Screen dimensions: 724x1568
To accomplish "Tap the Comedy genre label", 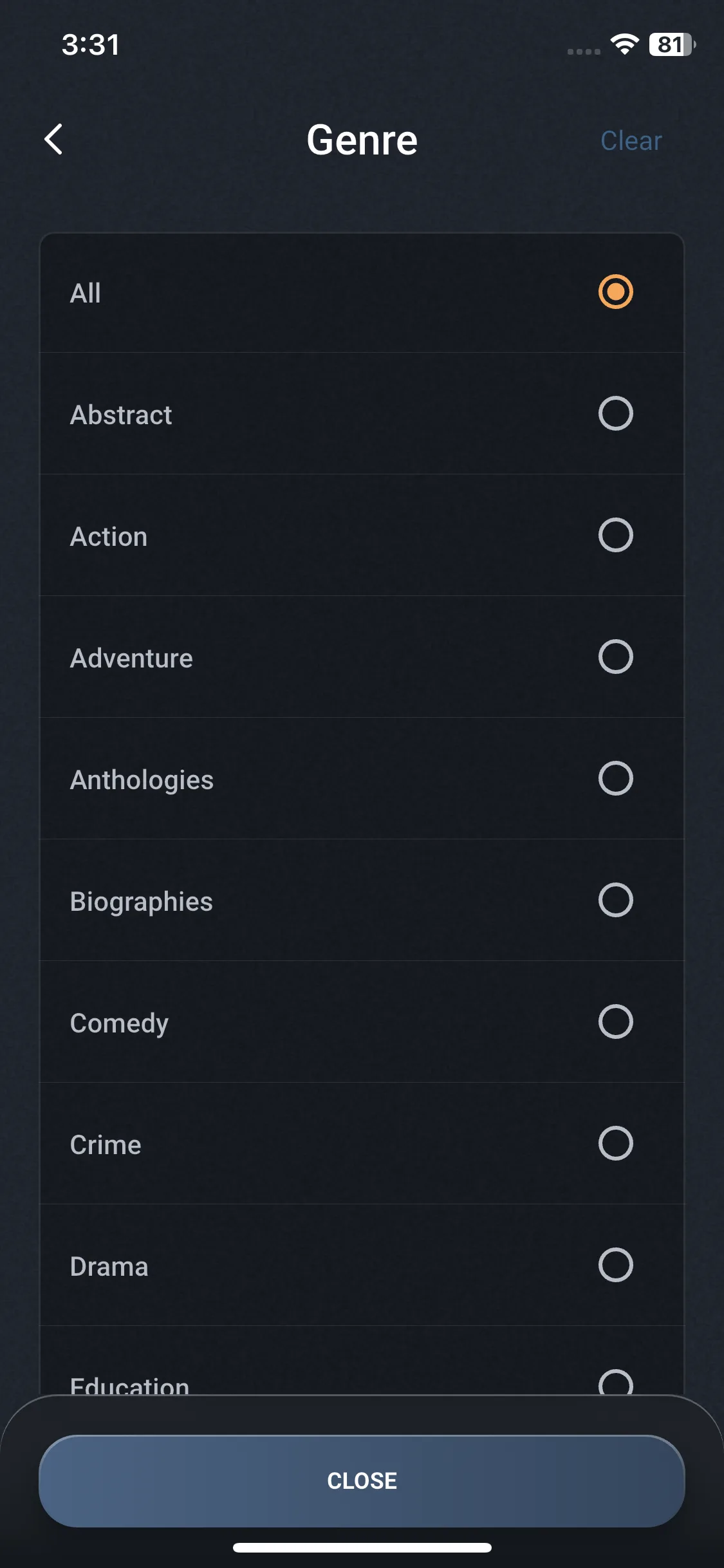I will (x=119, y=1023).
